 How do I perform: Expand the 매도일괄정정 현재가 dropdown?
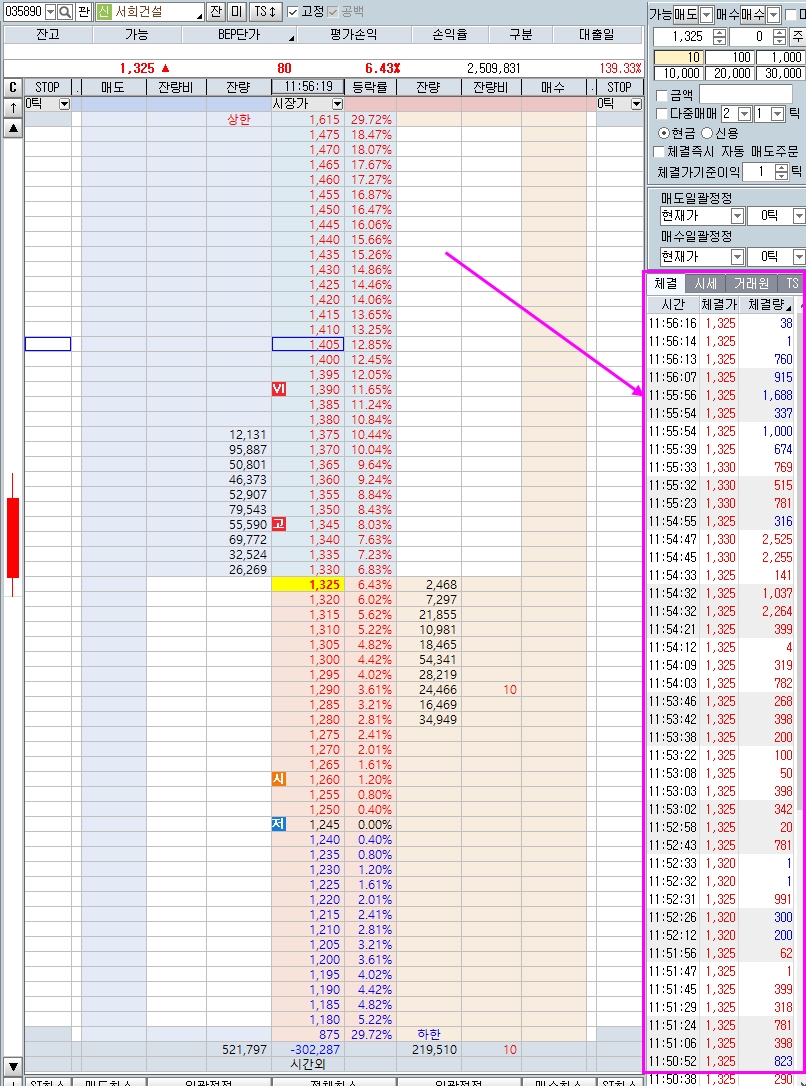pyautogui.click(x=738, y=216)
